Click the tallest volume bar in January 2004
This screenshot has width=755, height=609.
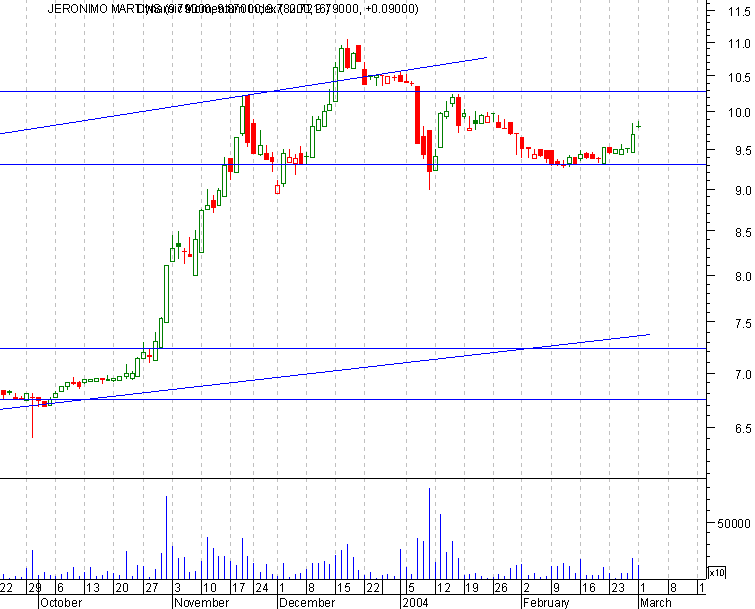click(x=429, y=533)
